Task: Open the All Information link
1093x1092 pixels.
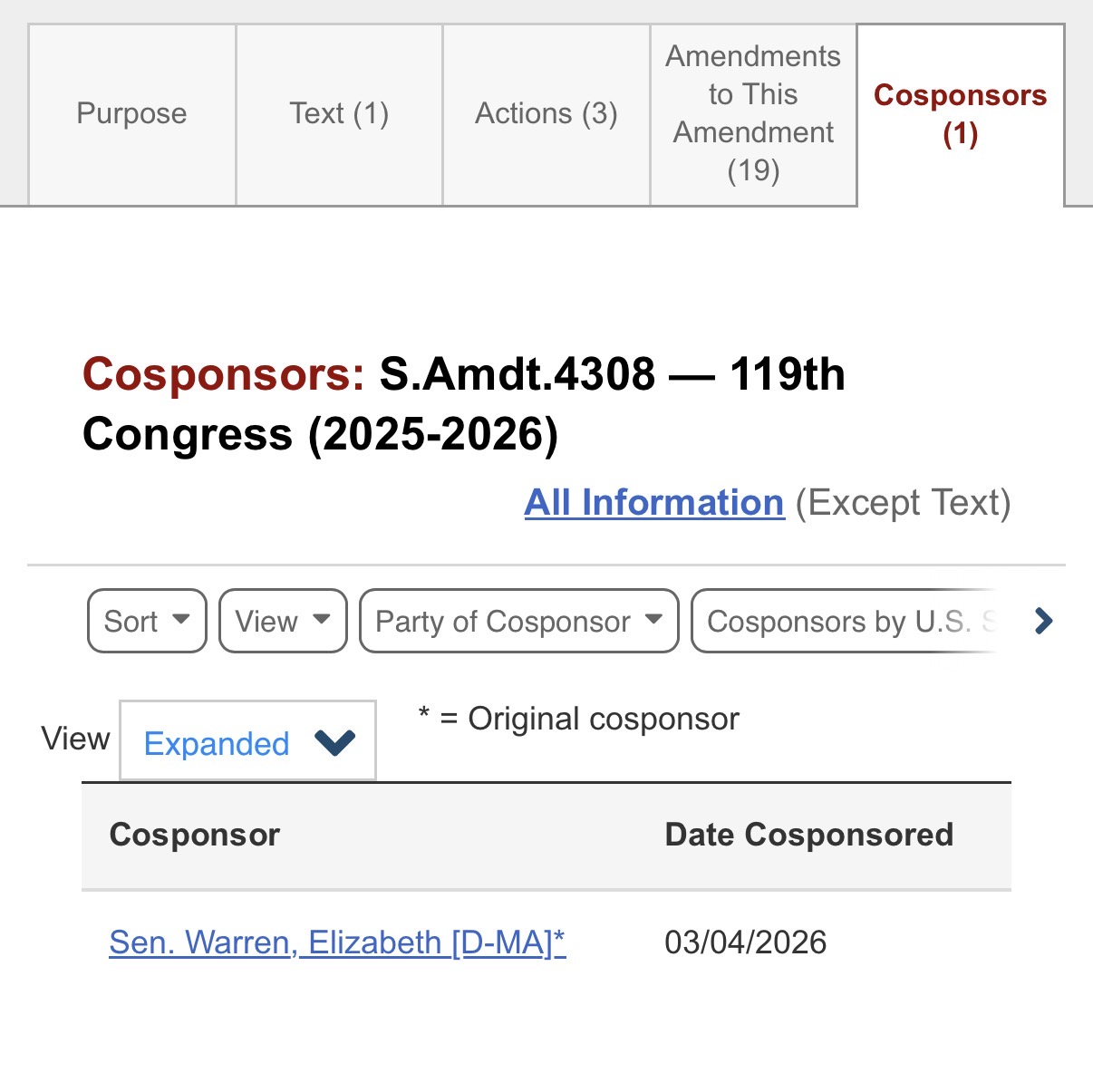Action: [653, 503]
